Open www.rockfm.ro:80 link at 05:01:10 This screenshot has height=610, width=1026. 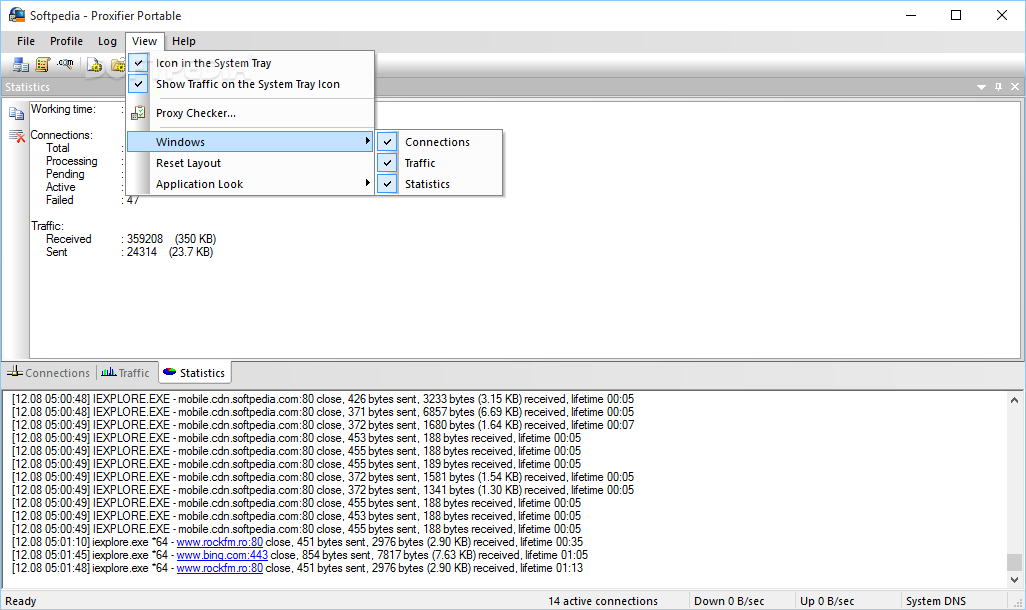[220, 542]
